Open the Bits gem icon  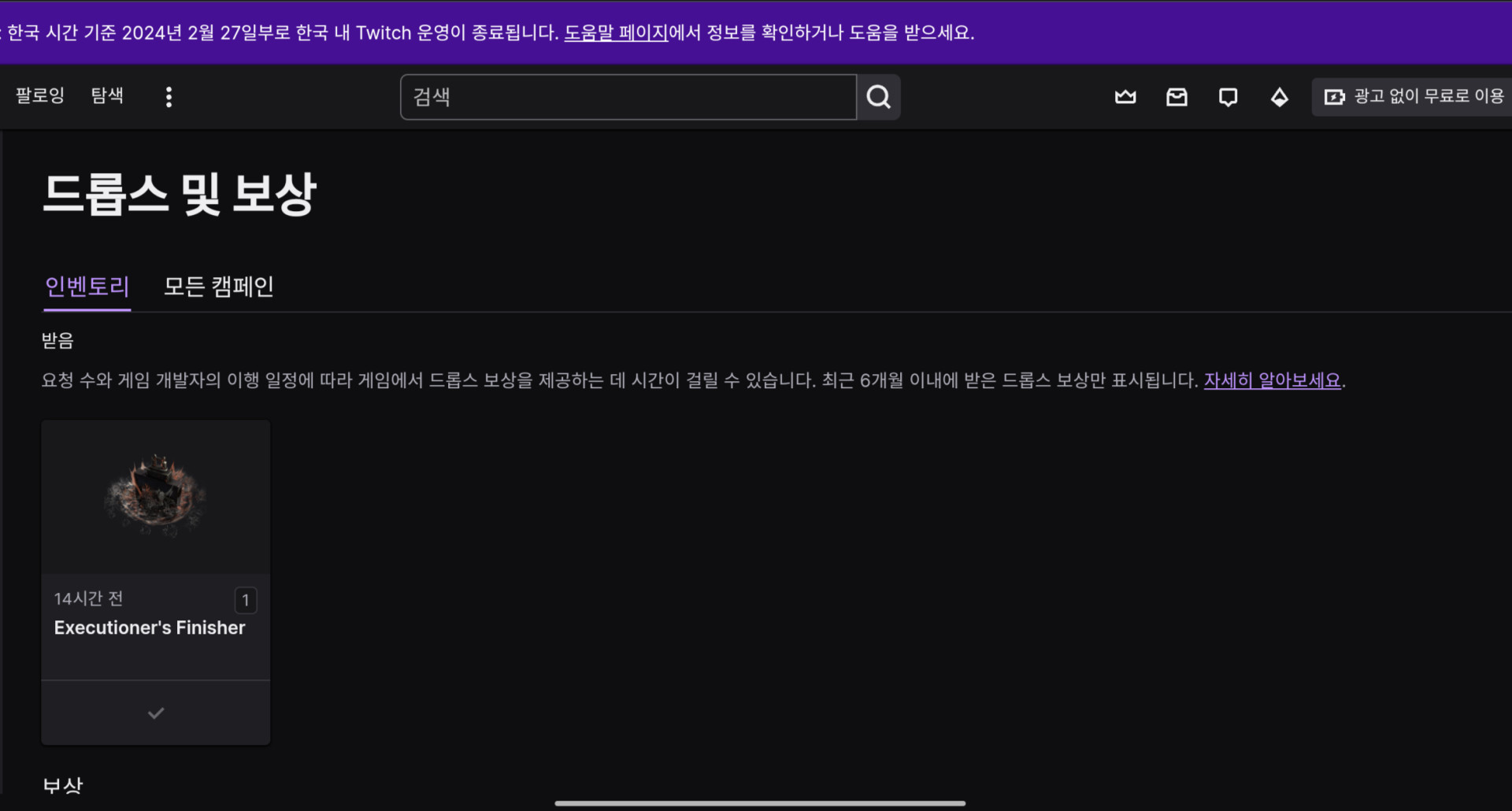coord(1279,97)
